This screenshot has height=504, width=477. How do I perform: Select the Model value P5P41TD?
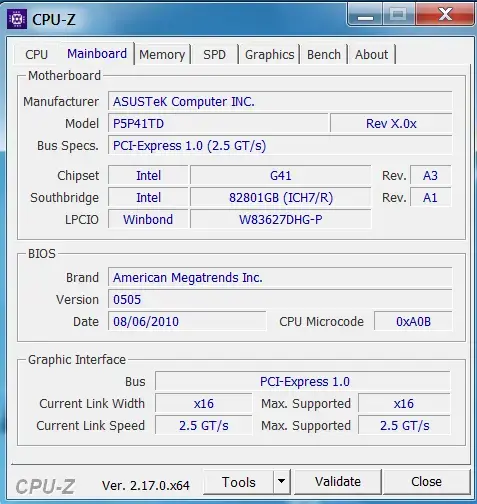[218, 124]
